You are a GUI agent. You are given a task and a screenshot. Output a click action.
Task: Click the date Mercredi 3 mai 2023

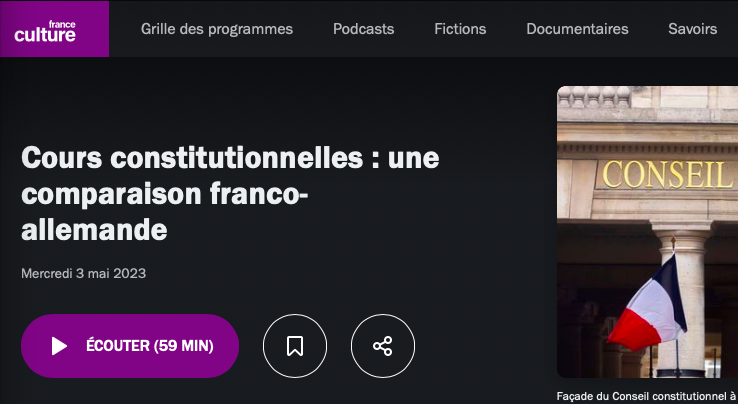83,274
